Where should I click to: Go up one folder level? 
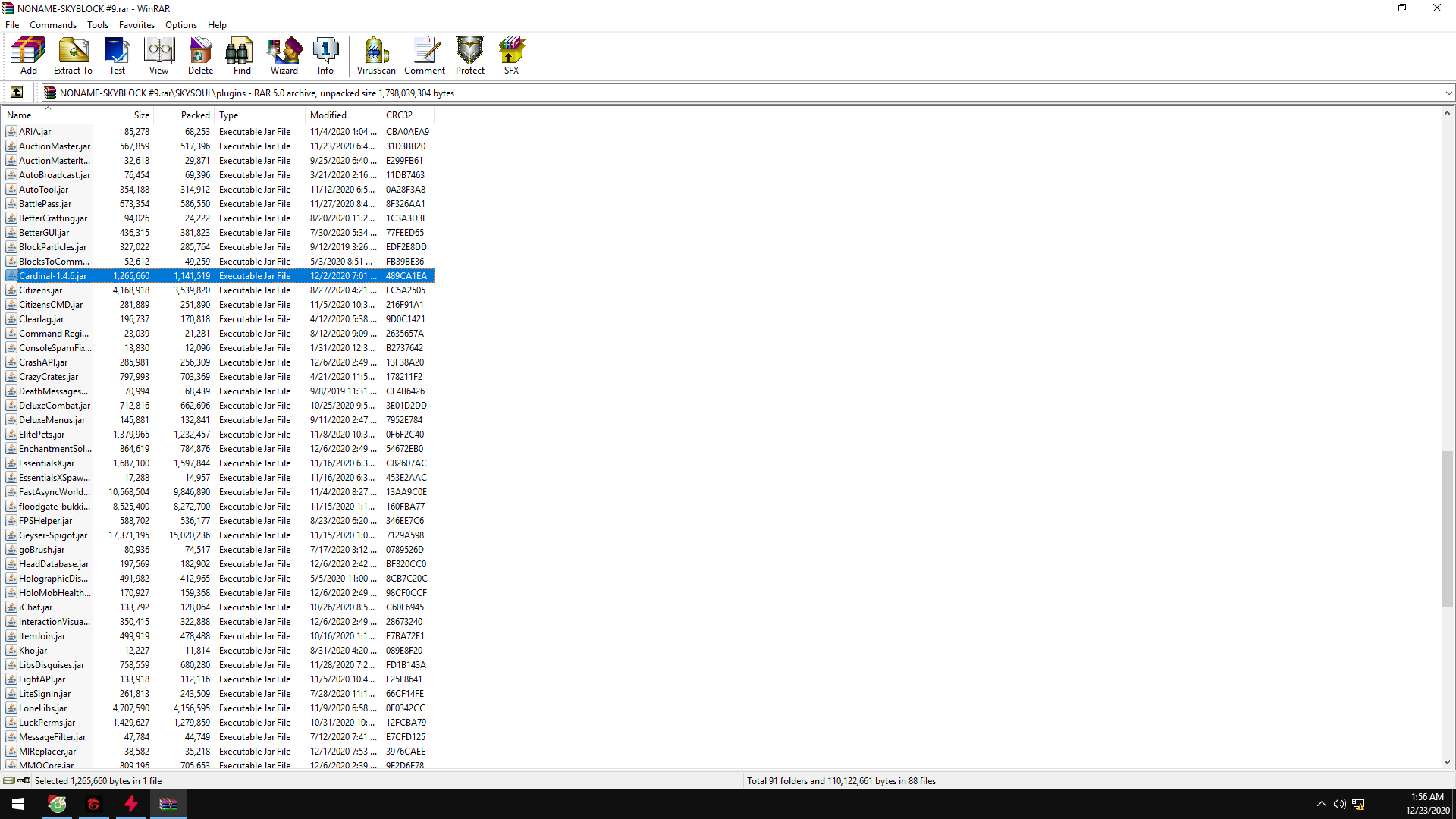pyautogui.click(x=17, y=93)
